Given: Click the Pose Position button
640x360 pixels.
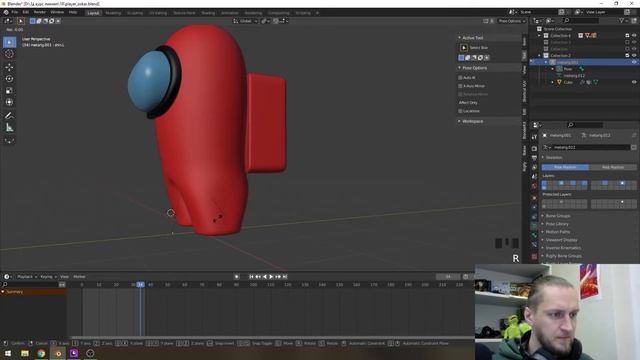Looking at the screenshot, I should pos(565,167).
